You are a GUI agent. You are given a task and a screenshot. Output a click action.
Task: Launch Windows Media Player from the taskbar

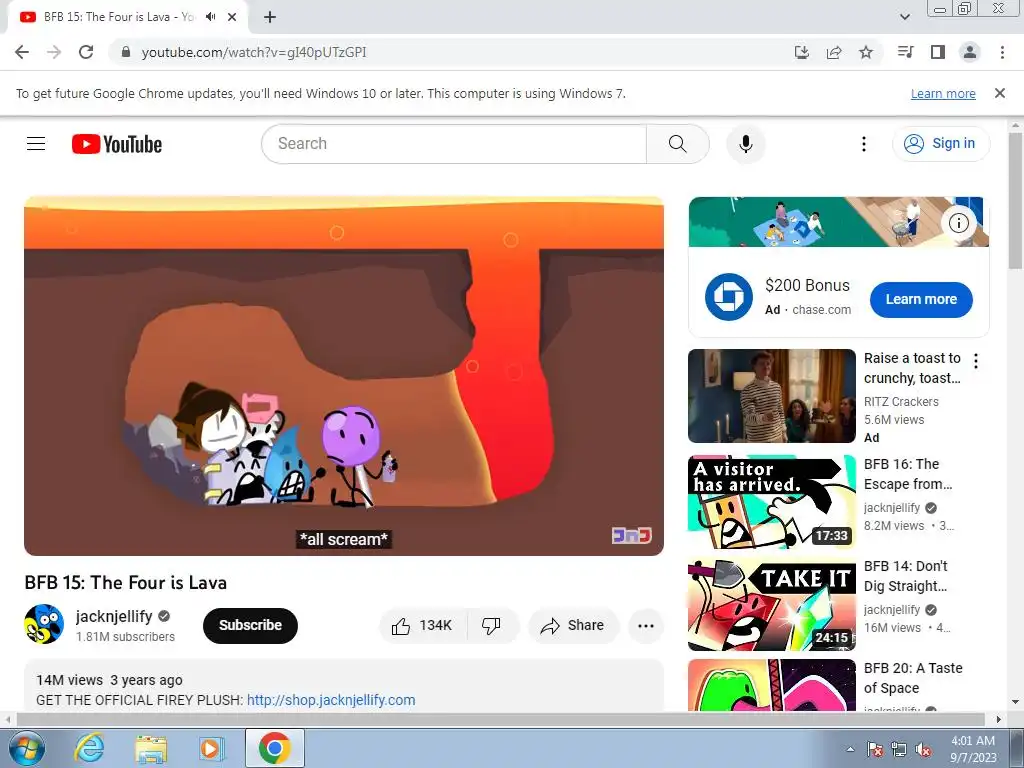(x=211, y=748)
